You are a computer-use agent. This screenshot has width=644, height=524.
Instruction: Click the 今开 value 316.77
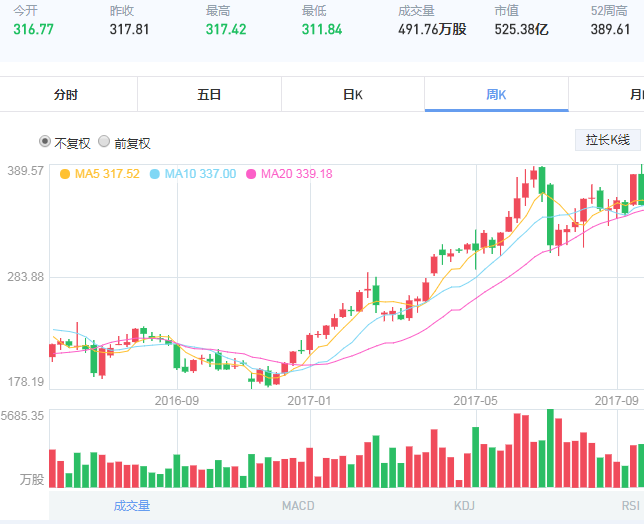[33, 30]
